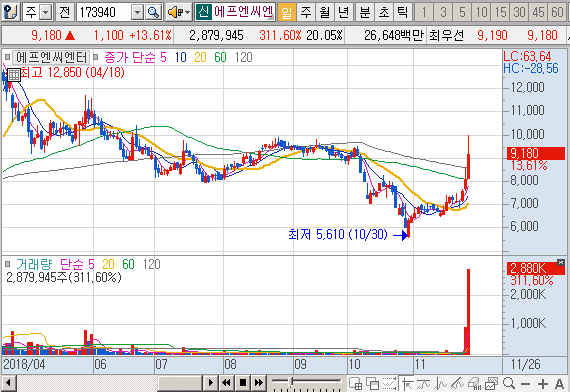Close the volume panel with x
Screen dimensions: 570x392
561,262
